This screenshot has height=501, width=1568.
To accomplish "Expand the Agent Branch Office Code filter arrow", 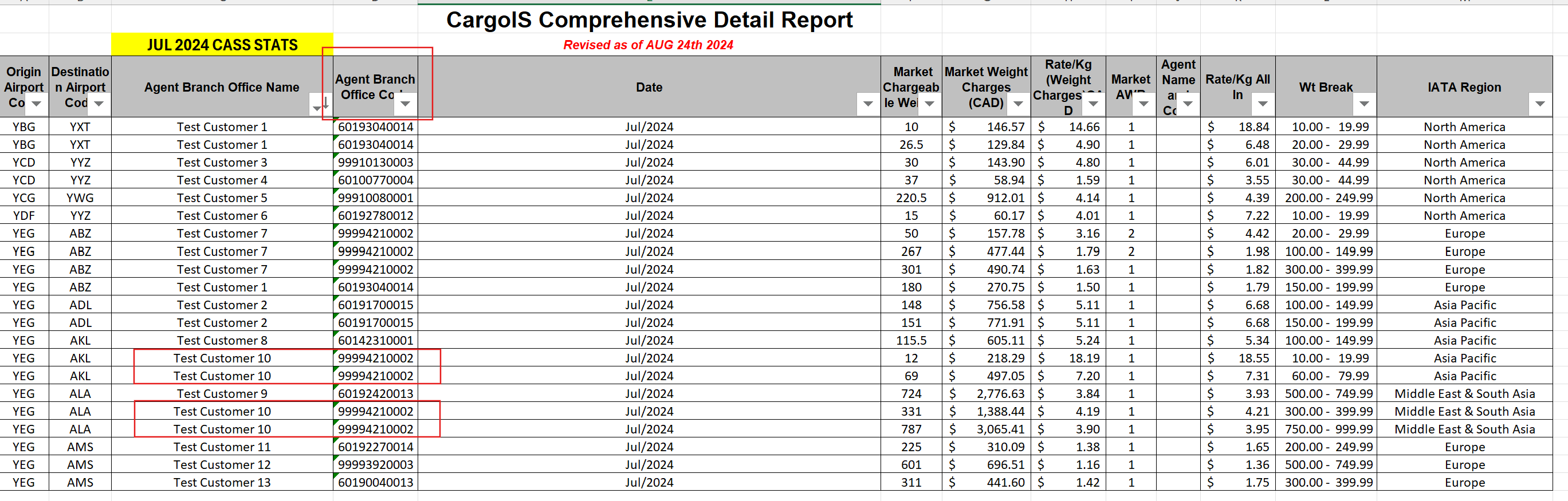I will (x=406, y=104).
